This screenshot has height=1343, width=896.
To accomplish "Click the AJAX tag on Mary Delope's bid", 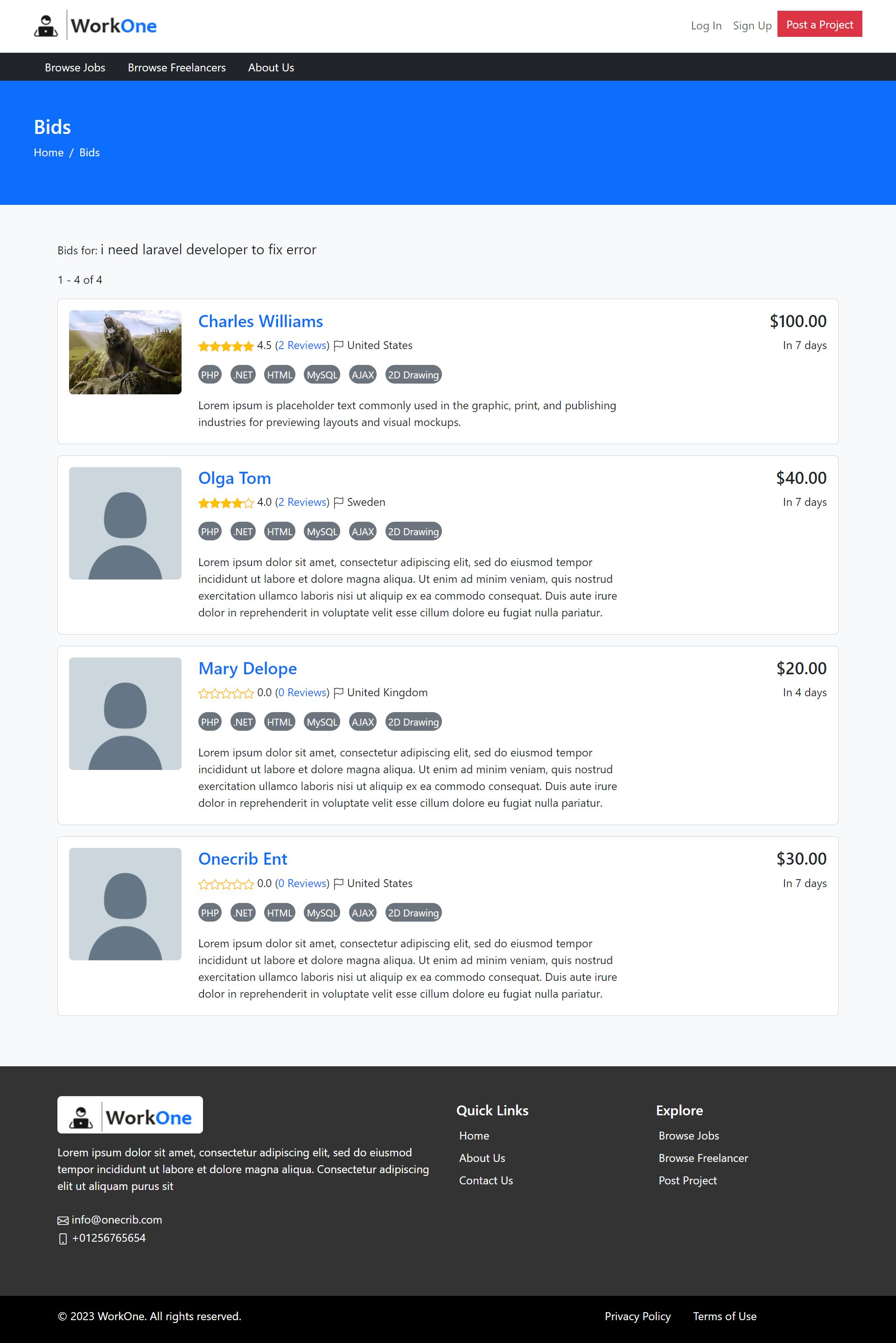I will (x=363, y=722).
